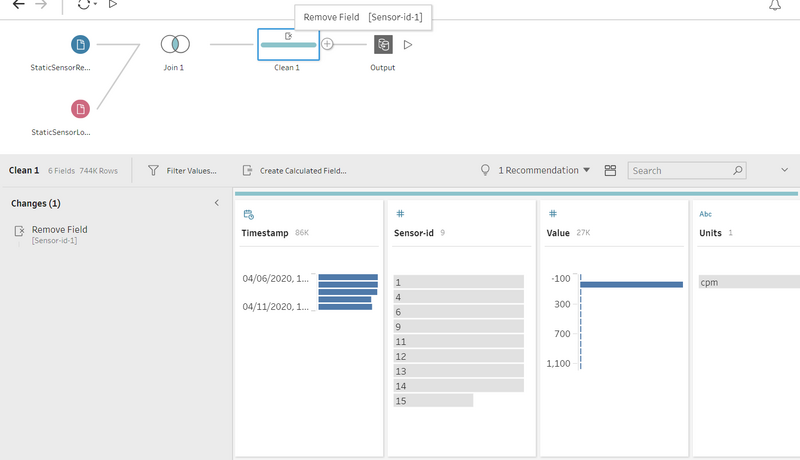Select the StaticSensorLo... input step

pos(80,108)
